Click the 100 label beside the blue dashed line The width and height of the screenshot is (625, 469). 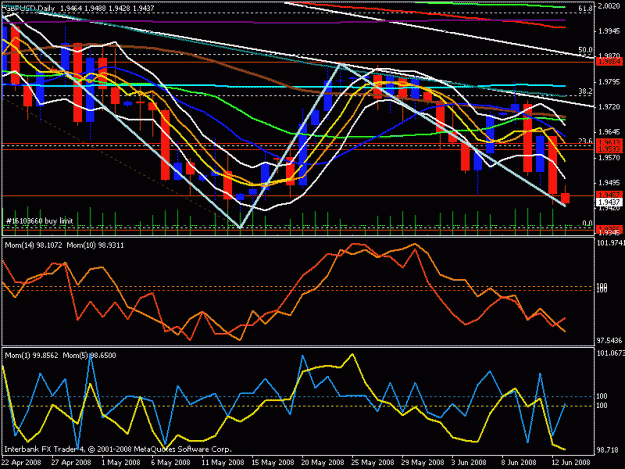[602, 396]
